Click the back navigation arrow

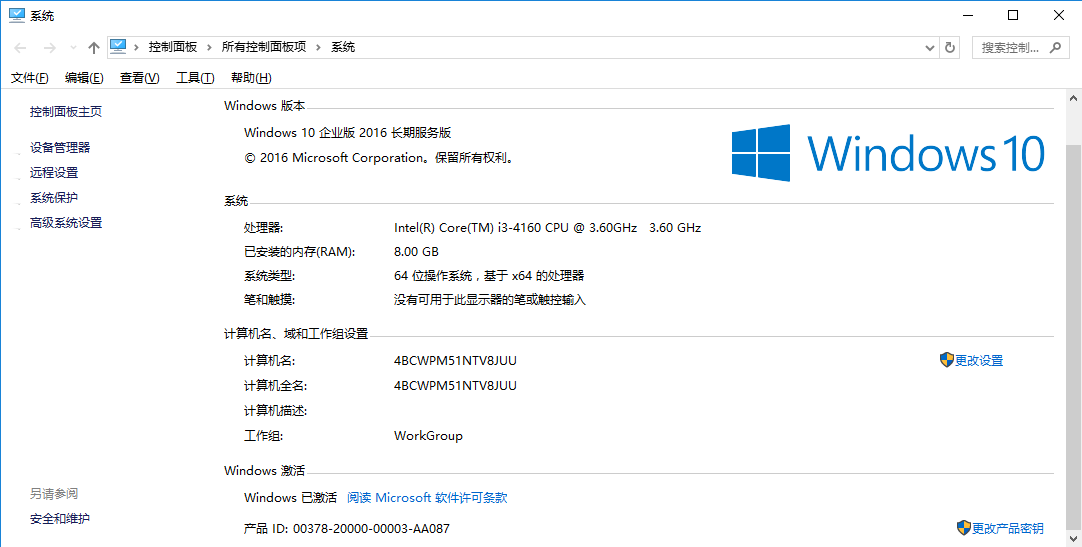click(x=20, y=47)
